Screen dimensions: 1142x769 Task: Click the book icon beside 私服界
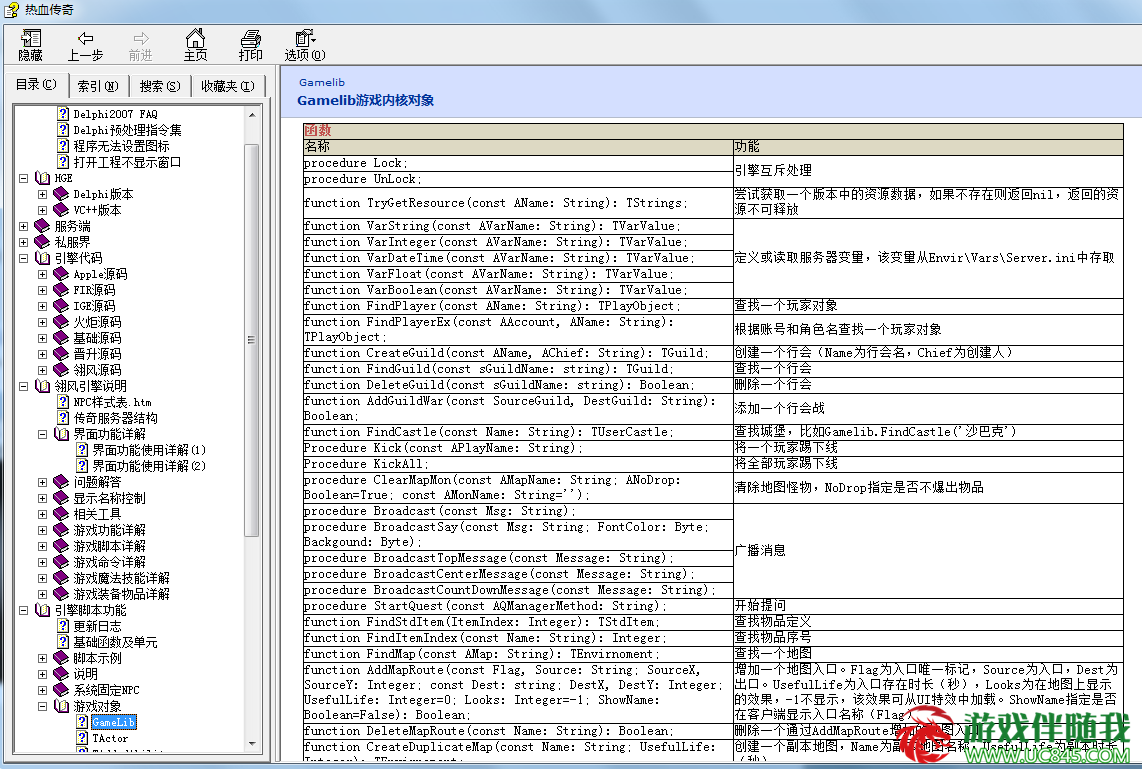(x=43, y=242)
